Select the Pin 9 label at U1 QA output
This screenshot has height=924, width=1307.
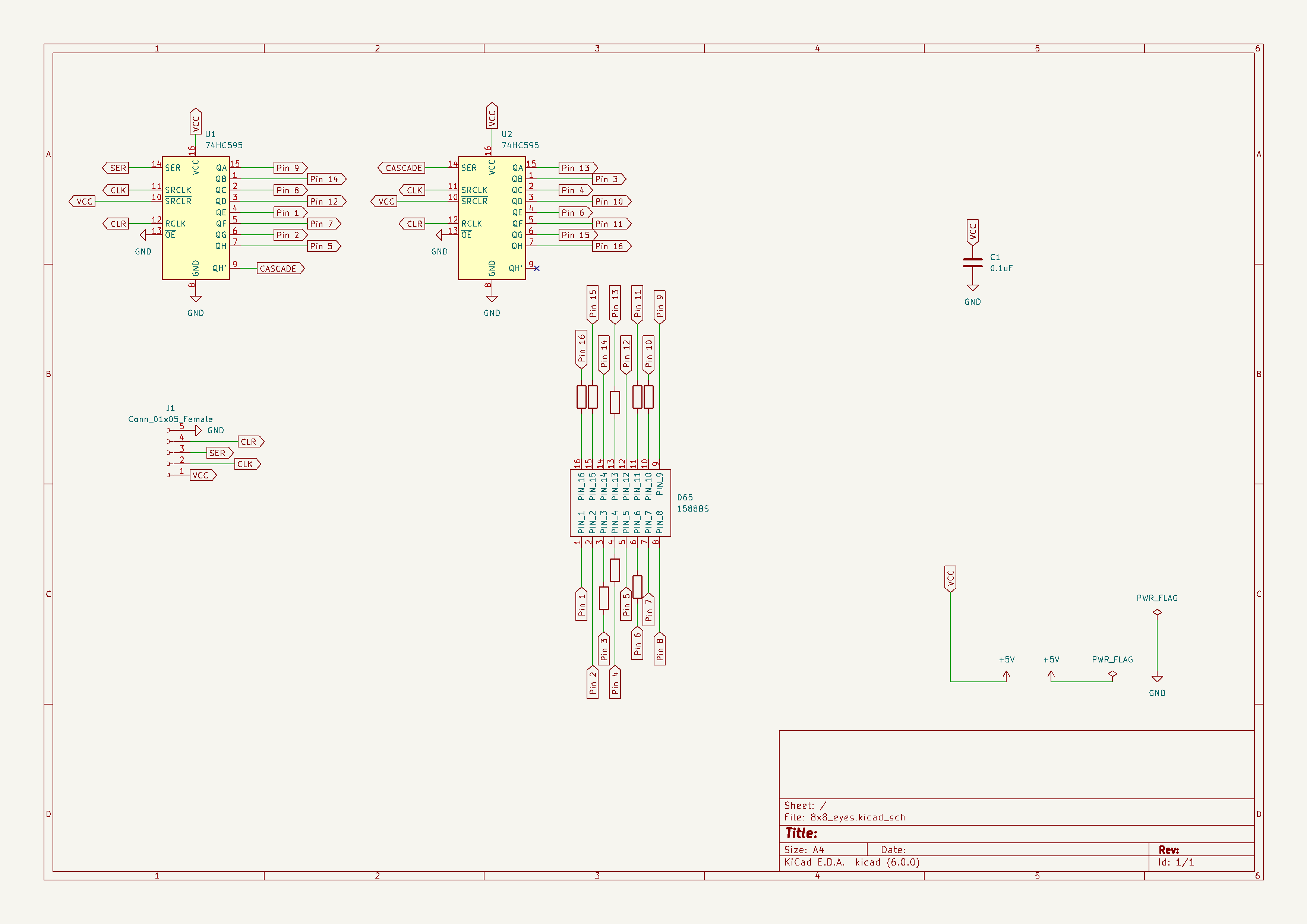click(289, 168)
